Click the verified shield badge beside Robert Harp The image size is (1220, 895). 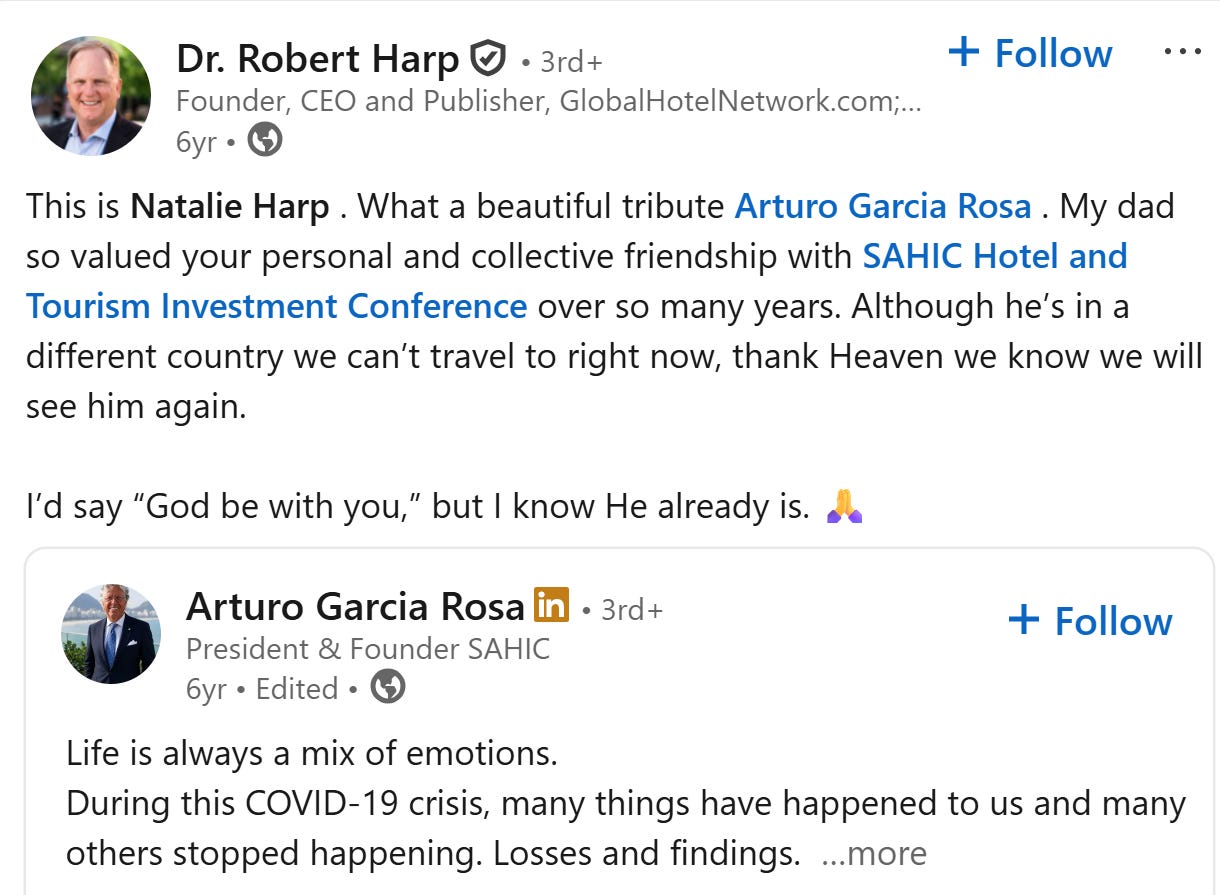coord(487,60)
